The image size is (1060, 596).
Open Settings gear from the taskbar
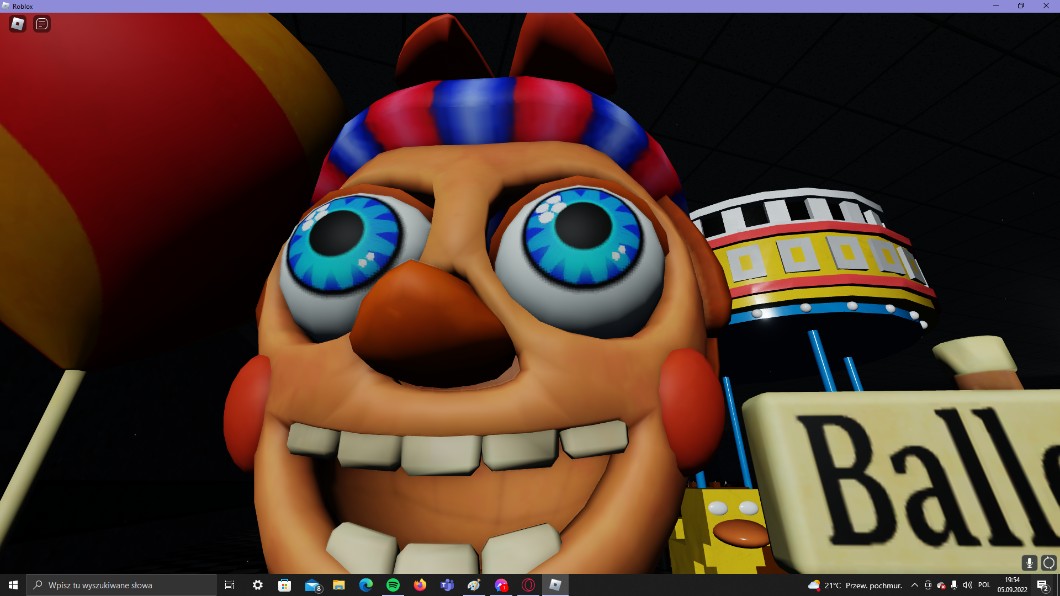[258, 585]
